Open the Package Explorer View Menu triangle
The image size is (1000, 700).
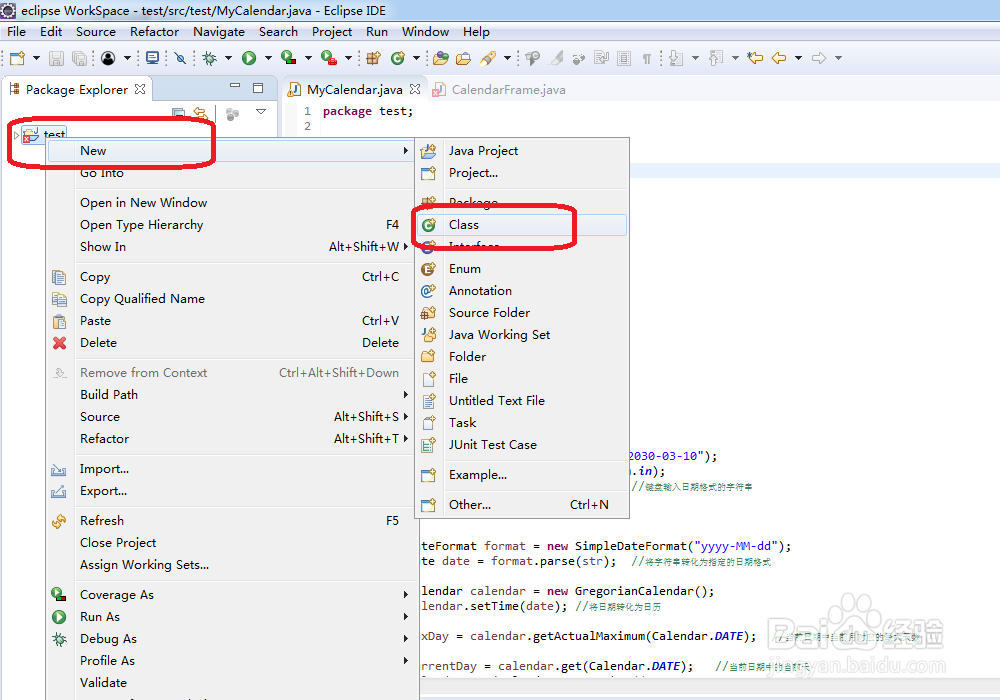coord(261,112)
